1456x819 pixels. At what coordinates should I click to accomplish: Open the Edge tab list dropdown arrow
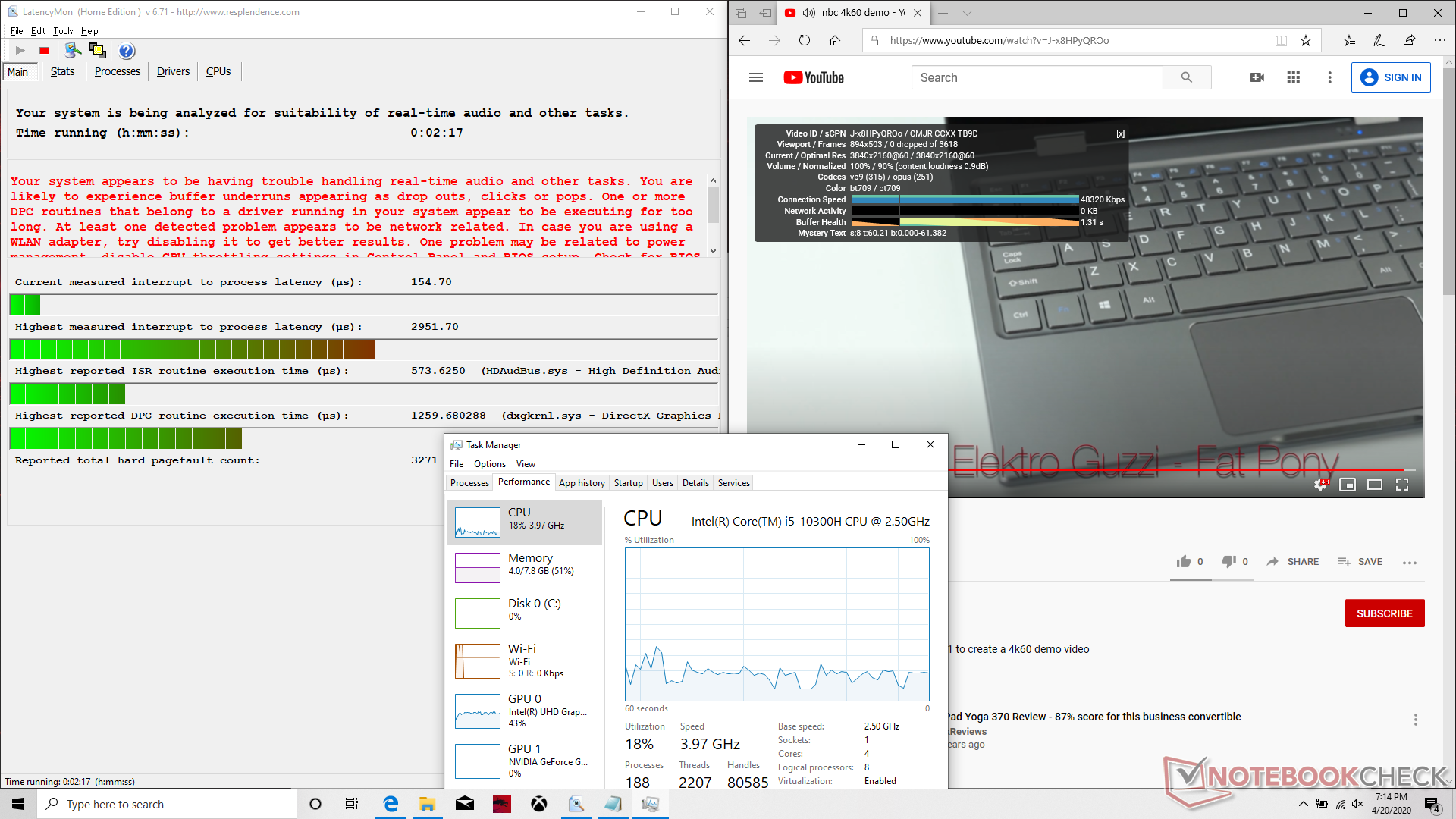tap(967, 13)
